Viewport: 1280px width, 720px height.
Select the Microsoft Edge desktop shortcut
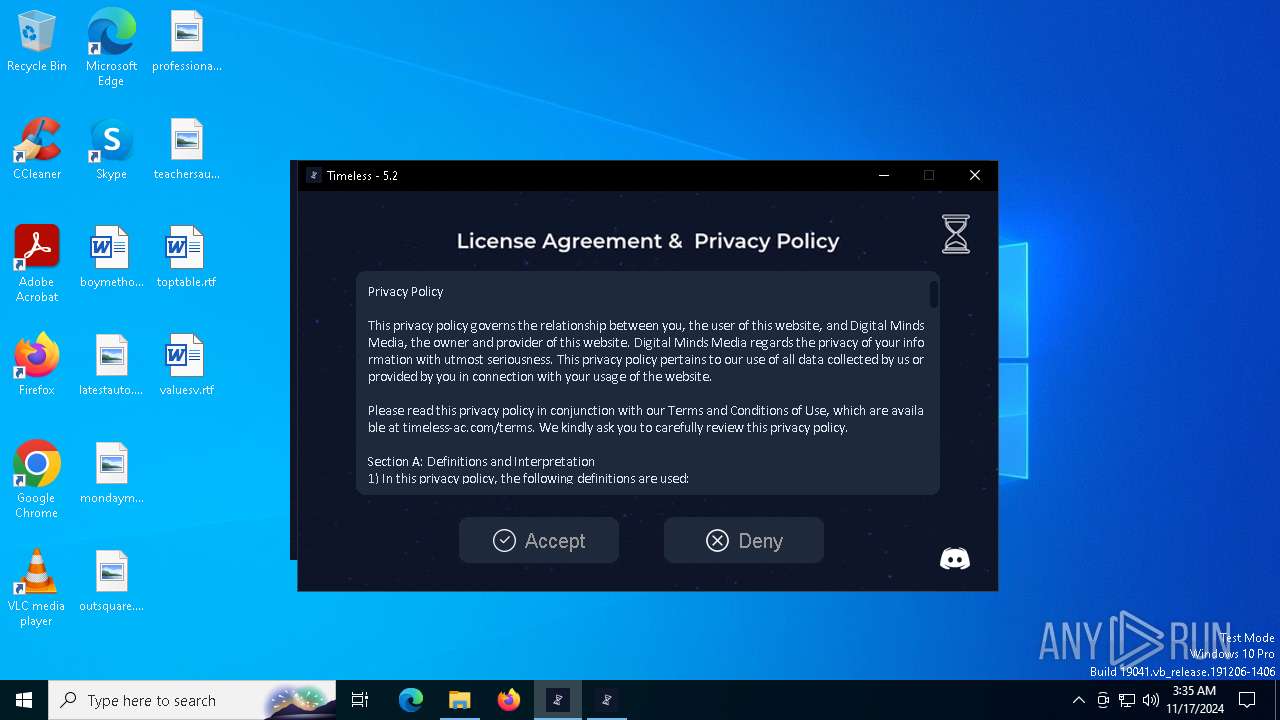point(111,48)
